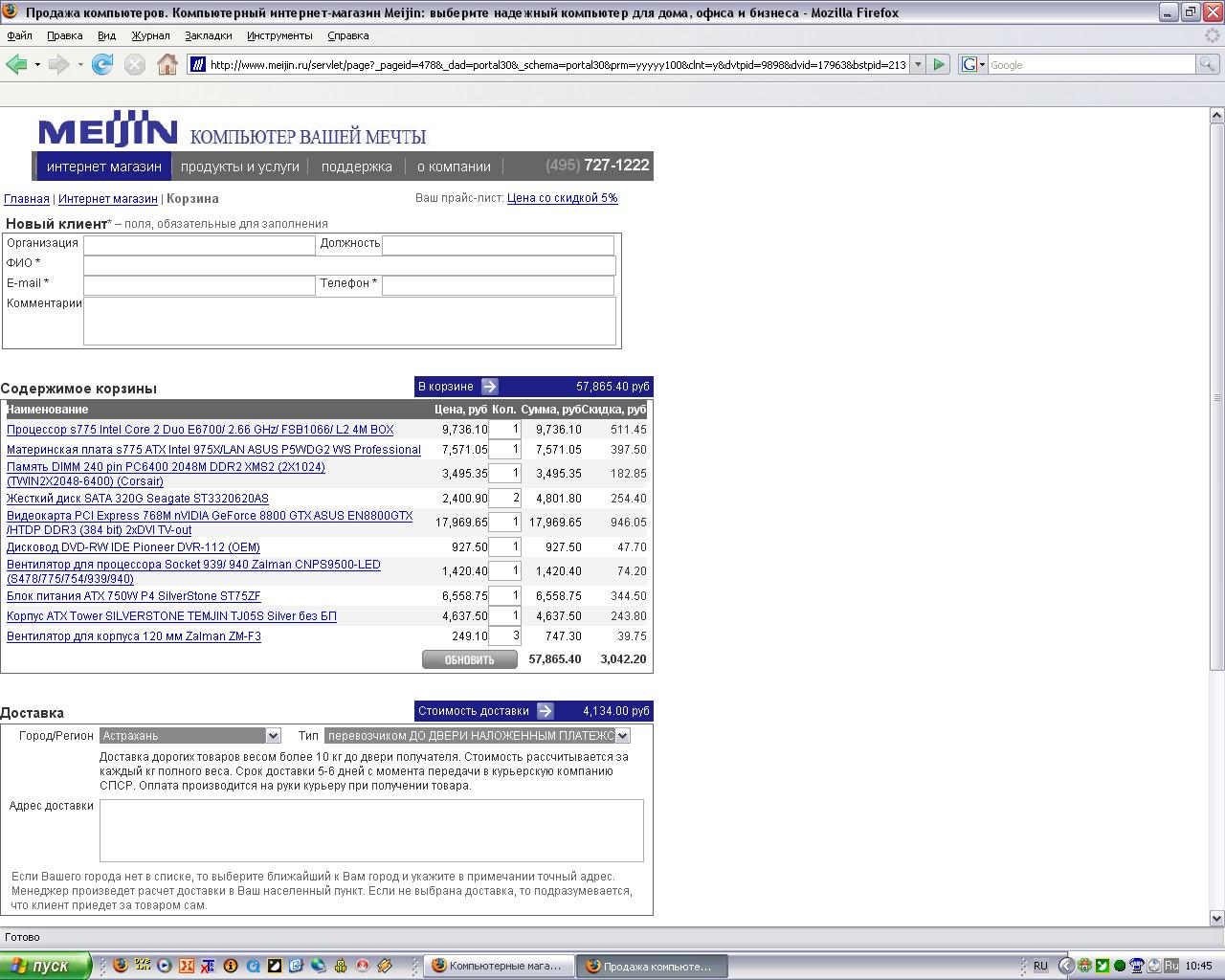This screenshot has width=1225, height=980.
Task: Open the Pioneer DVR-112 drive link
Action: [x=133, y=547]
